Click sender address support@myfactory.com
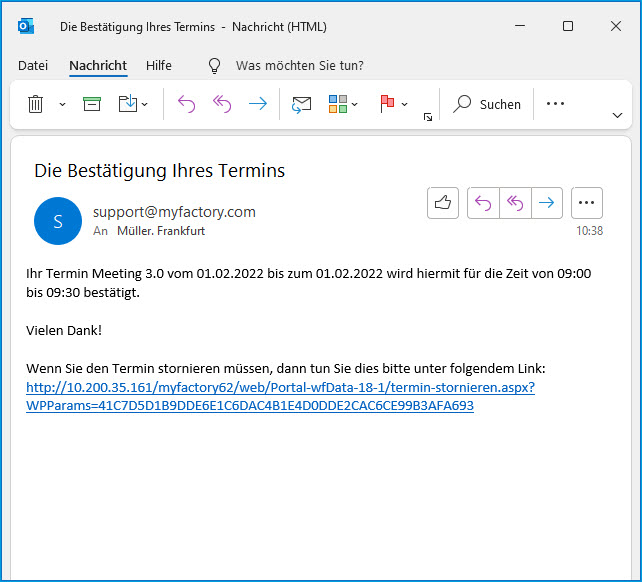This screenshot has height=582, width=642. [174, 212]
